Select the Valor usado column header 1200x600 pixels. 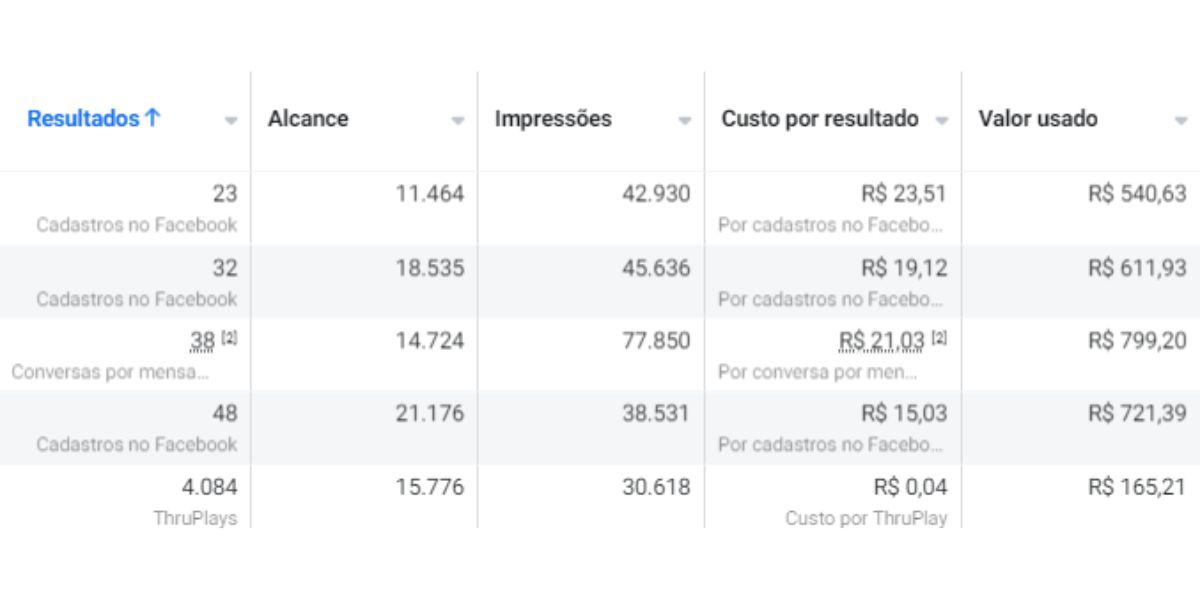tap(1038, 119)
